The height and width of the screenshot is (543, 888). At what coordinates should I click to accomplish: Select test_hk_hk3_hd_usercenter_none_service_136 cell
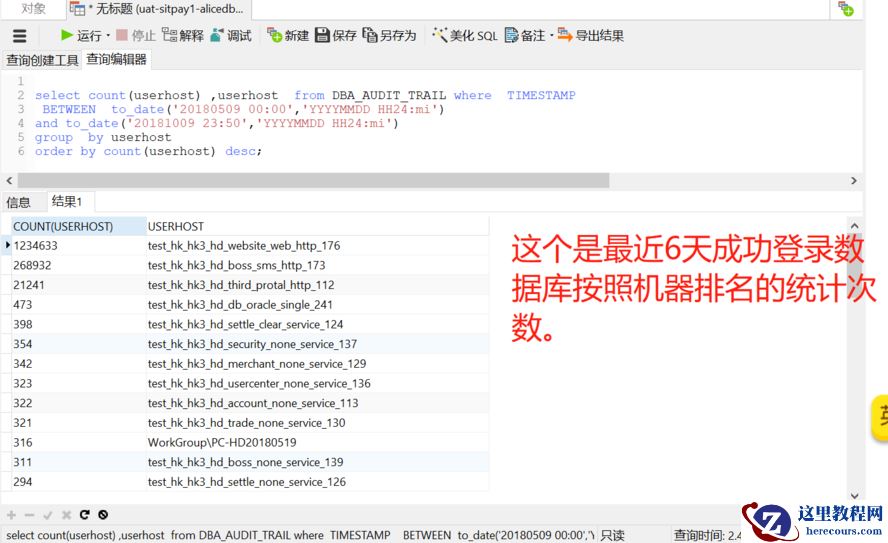318,383
